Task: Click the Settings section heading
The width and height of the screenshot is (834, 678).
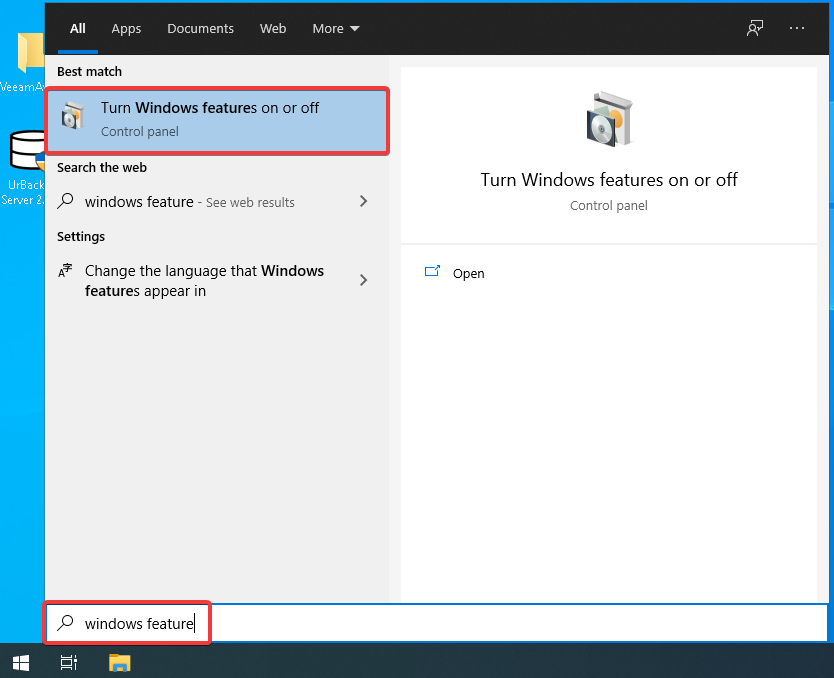Action: [x=81, y=237]
